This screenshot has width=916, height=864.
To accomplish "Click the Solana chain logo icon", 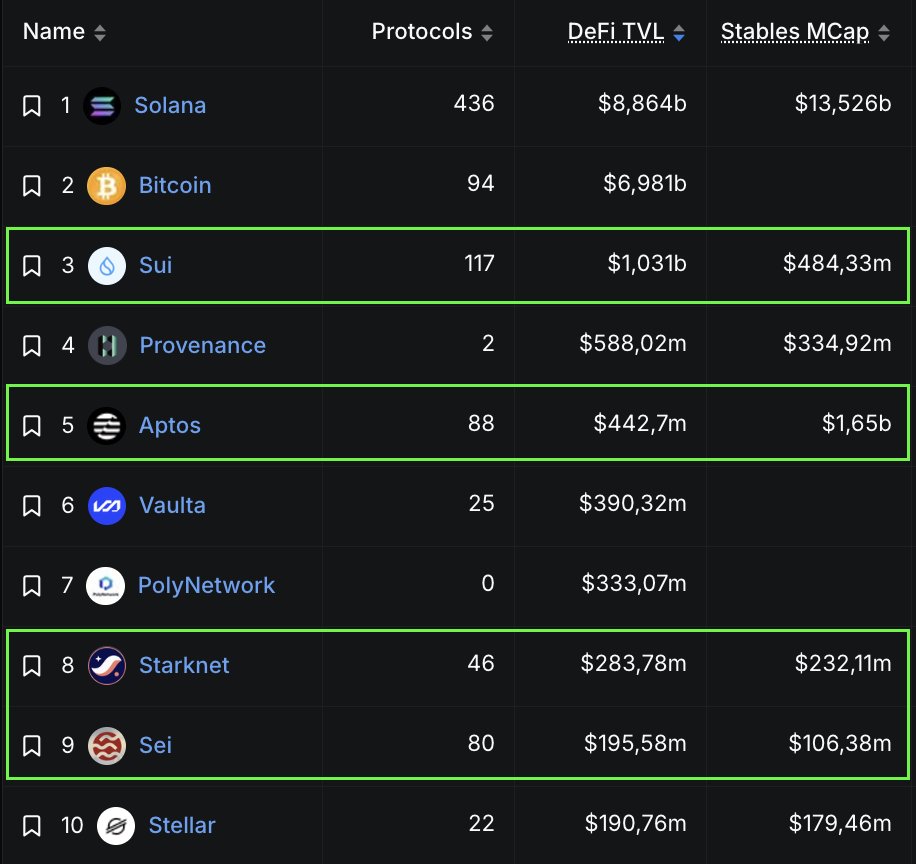I will (x=102, y=105).
